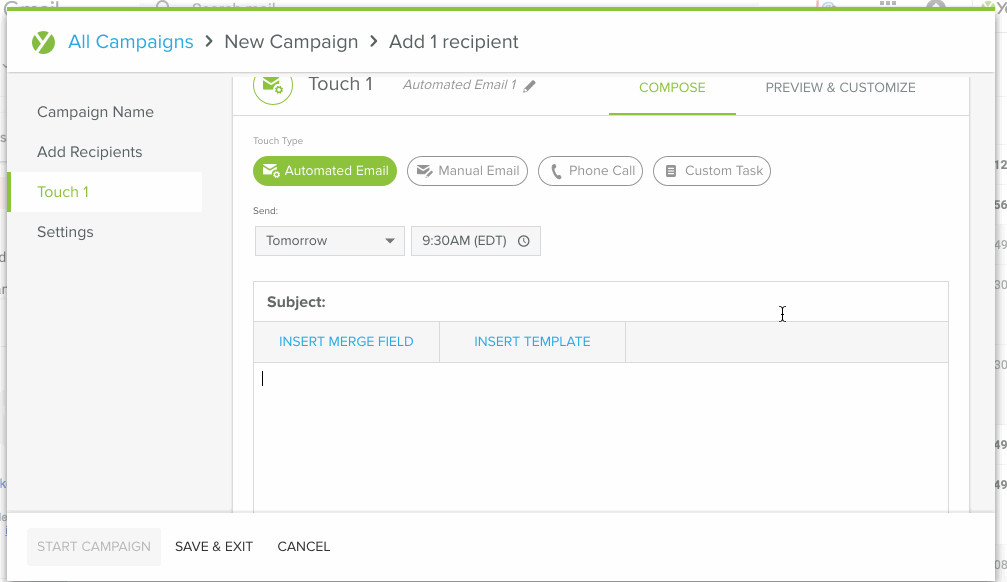
Task: Click the pencil edit icon beside Automated Email 1
Action: point(530,86)
